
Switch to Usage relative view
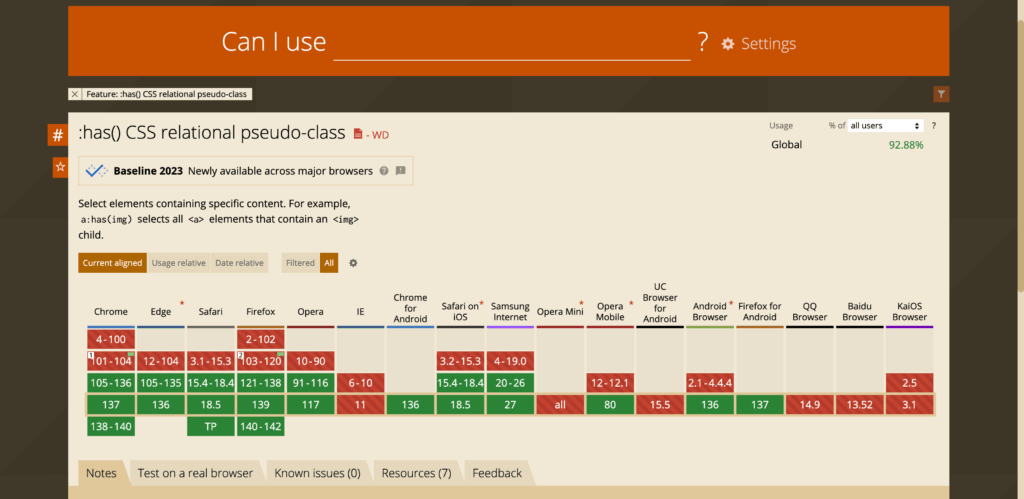[x=179, y=263]
